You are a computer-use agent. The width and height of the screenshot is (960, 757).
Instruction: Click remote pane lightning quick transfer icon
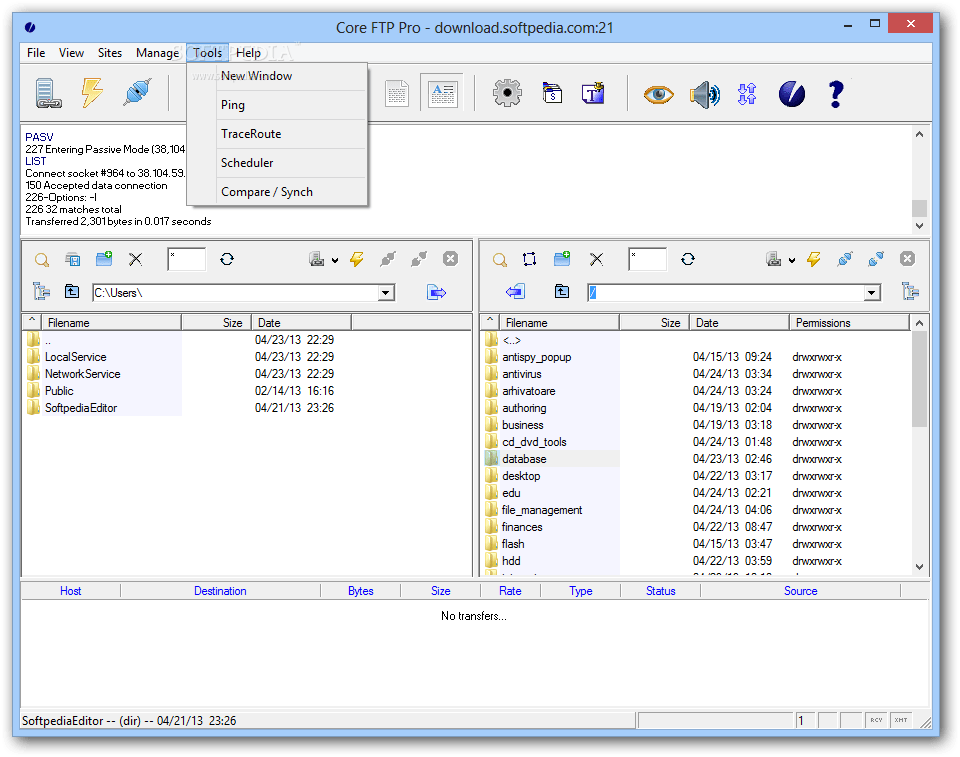[813, 259]
